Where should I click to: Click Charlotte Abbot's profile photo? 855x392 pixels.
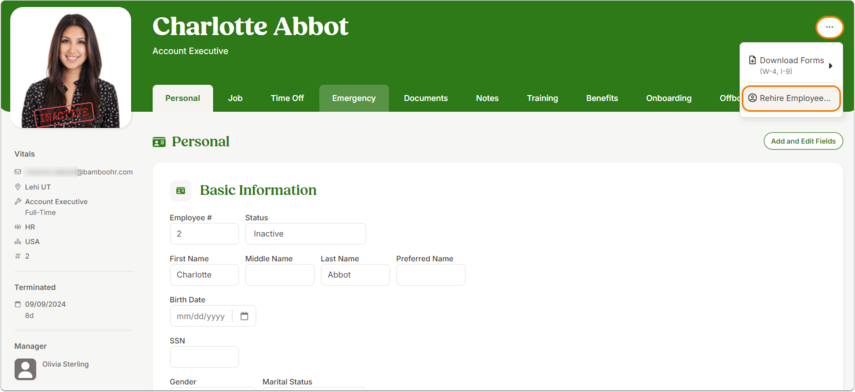click(x=70, y=68)
